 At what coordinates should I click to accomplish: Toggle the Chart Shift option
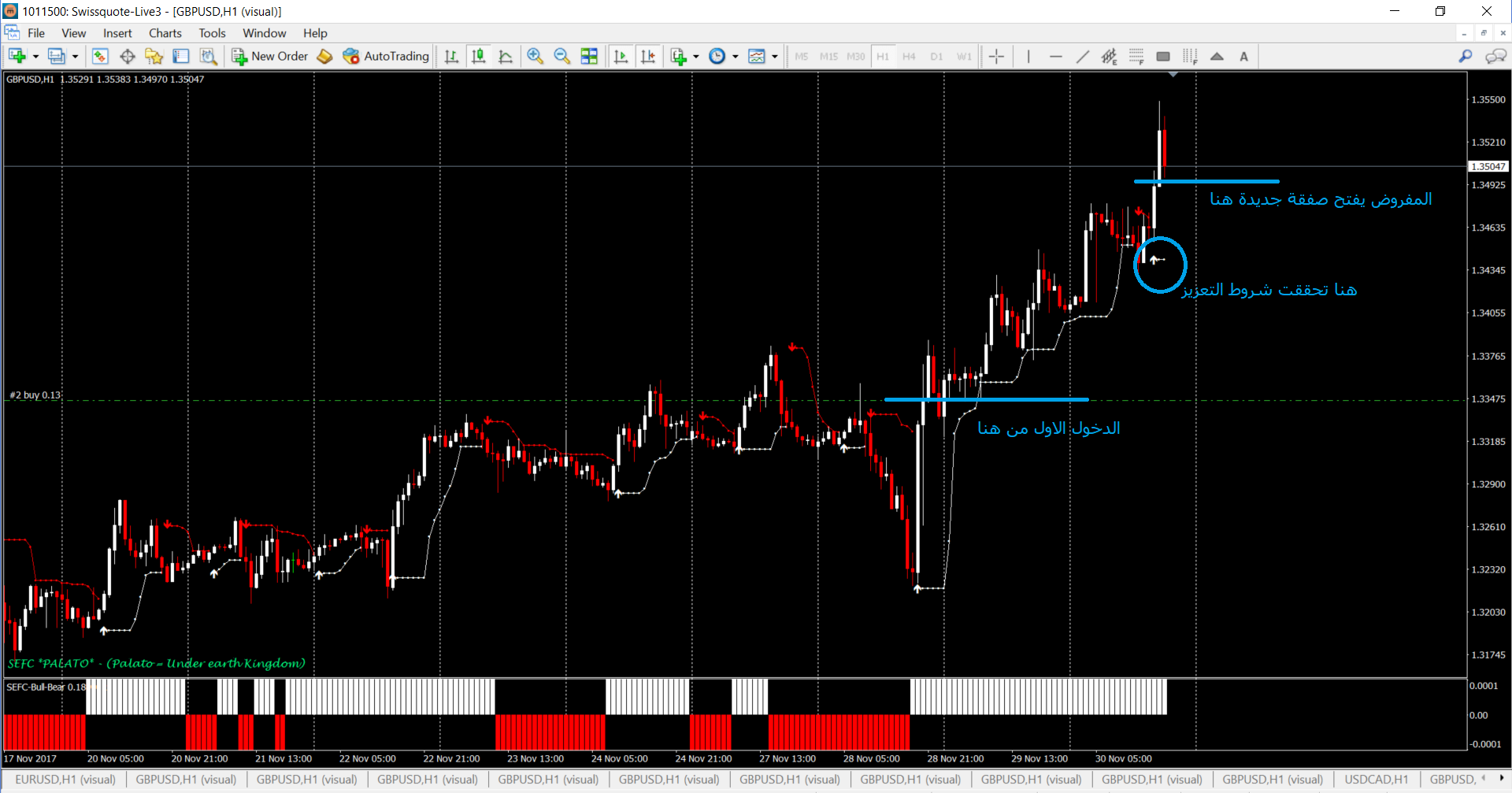648,56
